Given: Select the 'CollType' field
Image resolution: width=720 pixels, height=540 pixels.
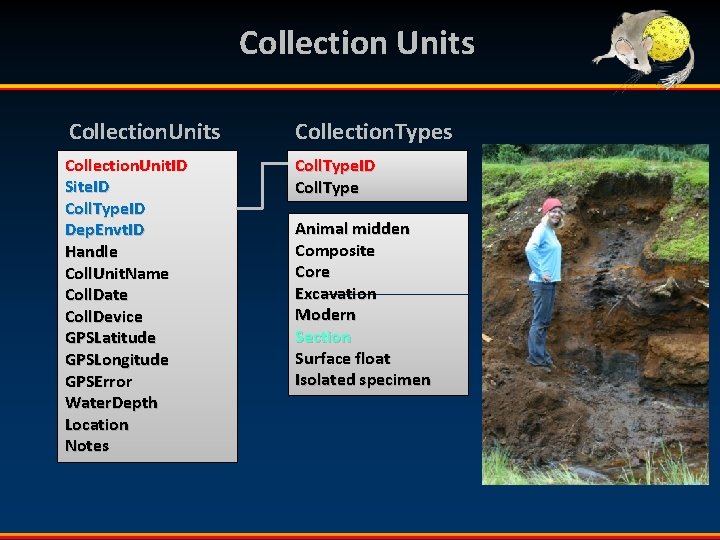Looking at the screenshot, I should click(x=327, y=188).
